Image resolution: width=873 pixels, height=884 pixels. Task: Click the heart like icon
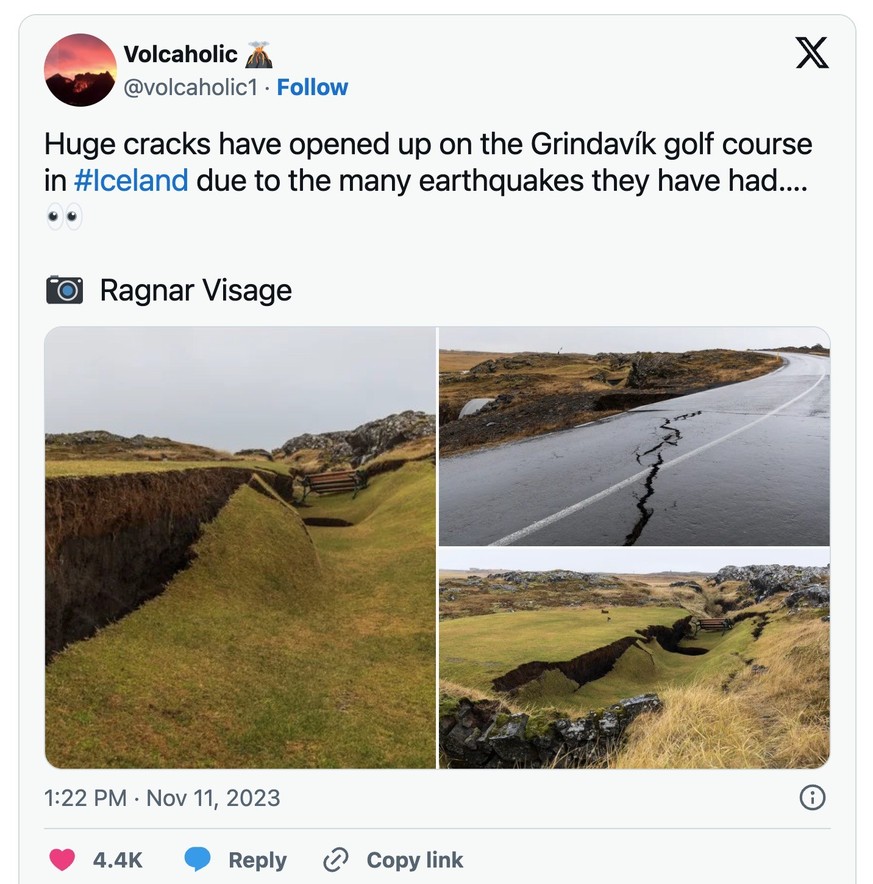(62, 860)
